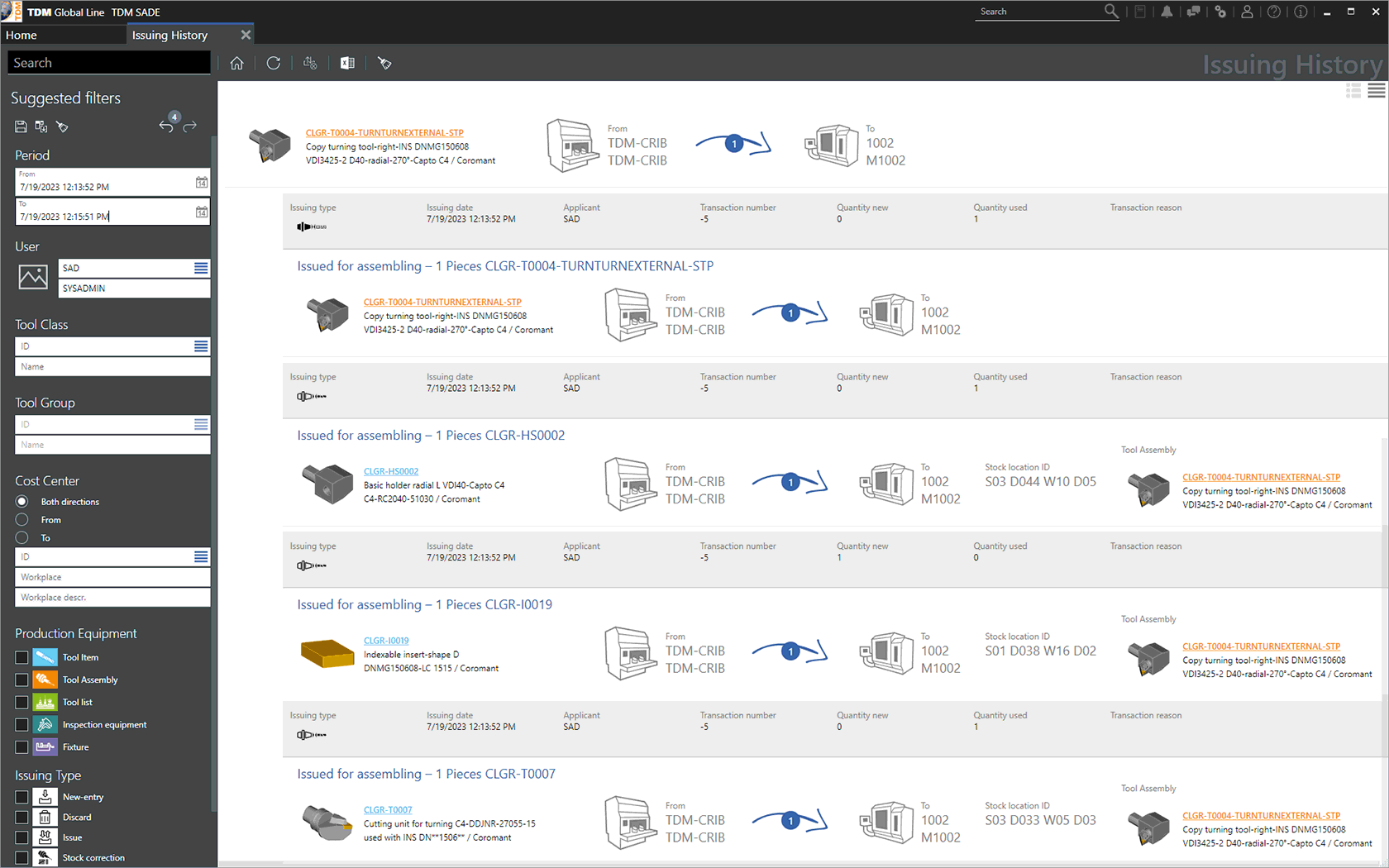Click the SYSADMIN user name field
1389x868 pixels.
pyautogui.click(x=134, y=289)
